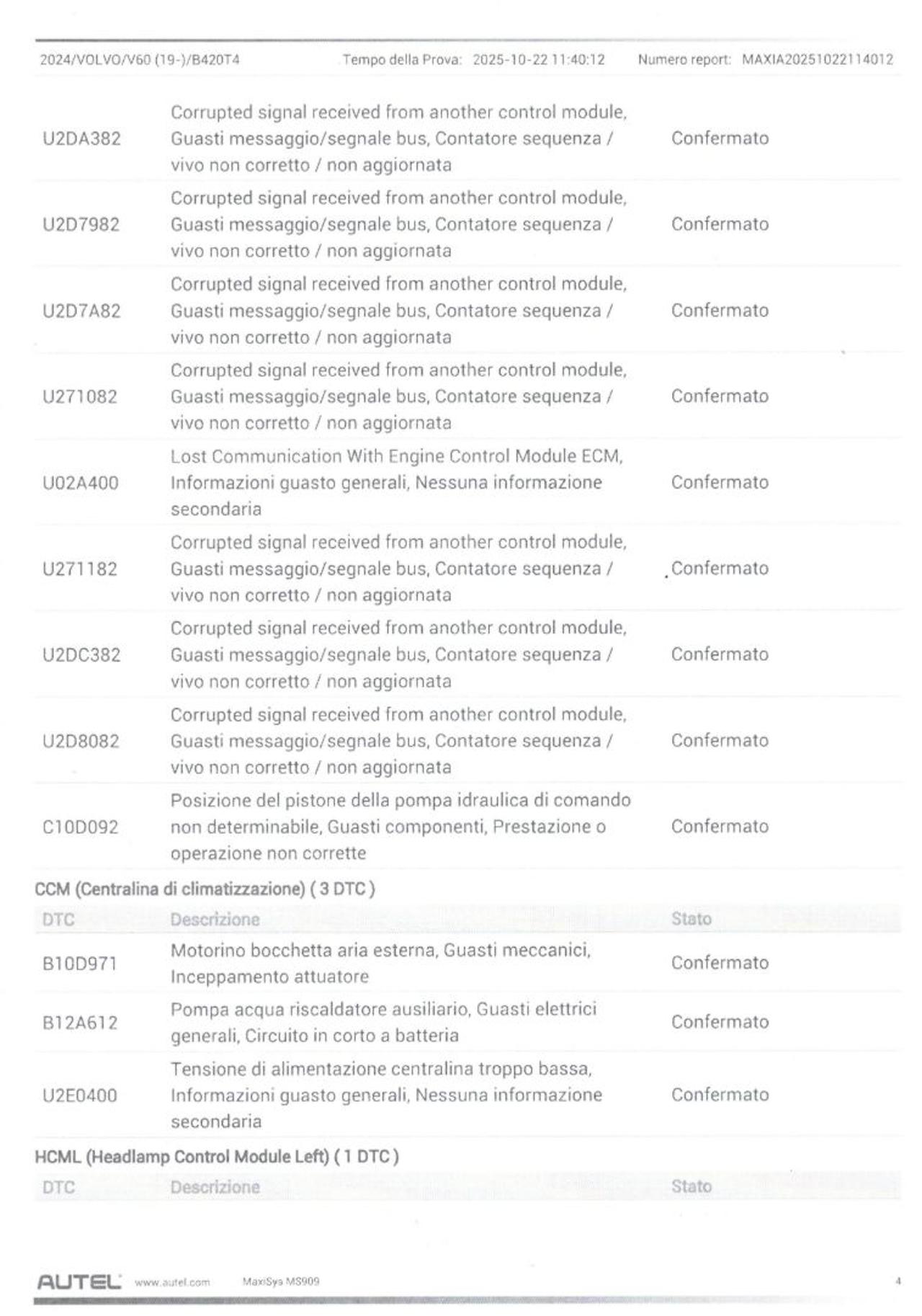Click the CCM section heading
This screenshot has height=1316, width=922.
(x=205, y=889)
